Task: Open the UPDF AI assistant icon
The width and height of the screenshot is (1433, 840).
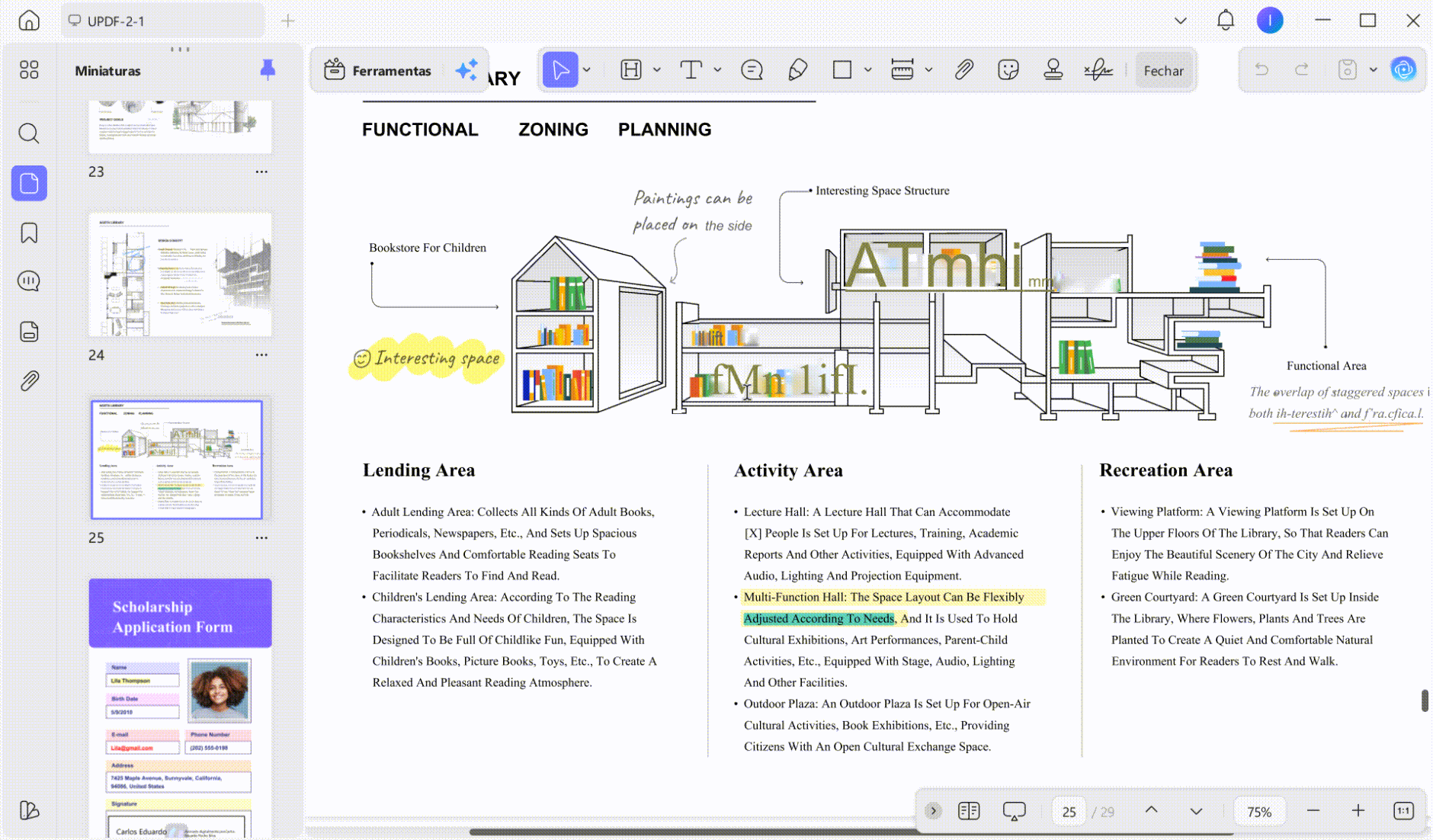Action: (x=1403, y=70)
